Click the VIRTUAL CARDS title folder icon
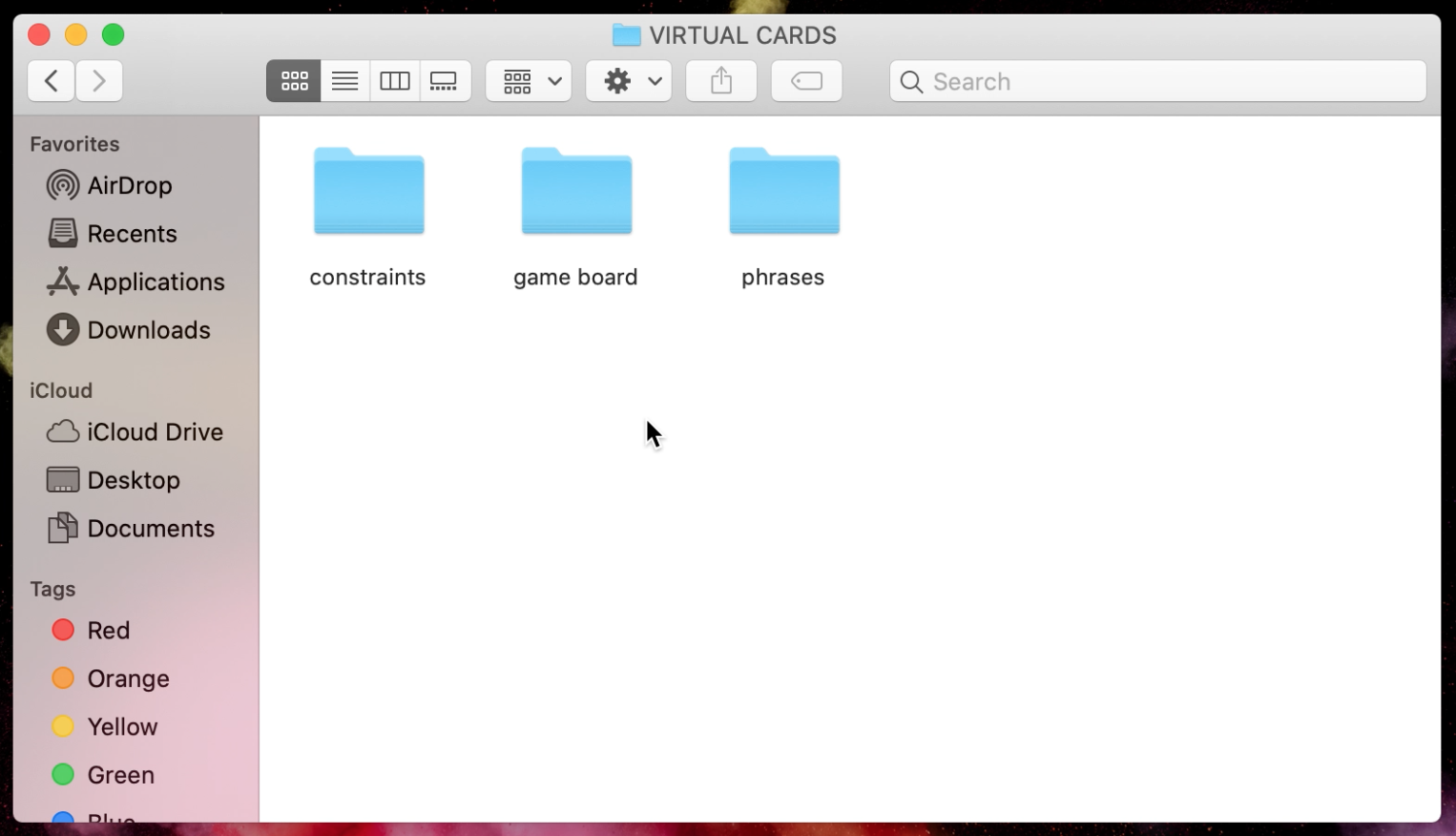The height and width of the screenshot is (836, 1456). (x=626, y=35)
